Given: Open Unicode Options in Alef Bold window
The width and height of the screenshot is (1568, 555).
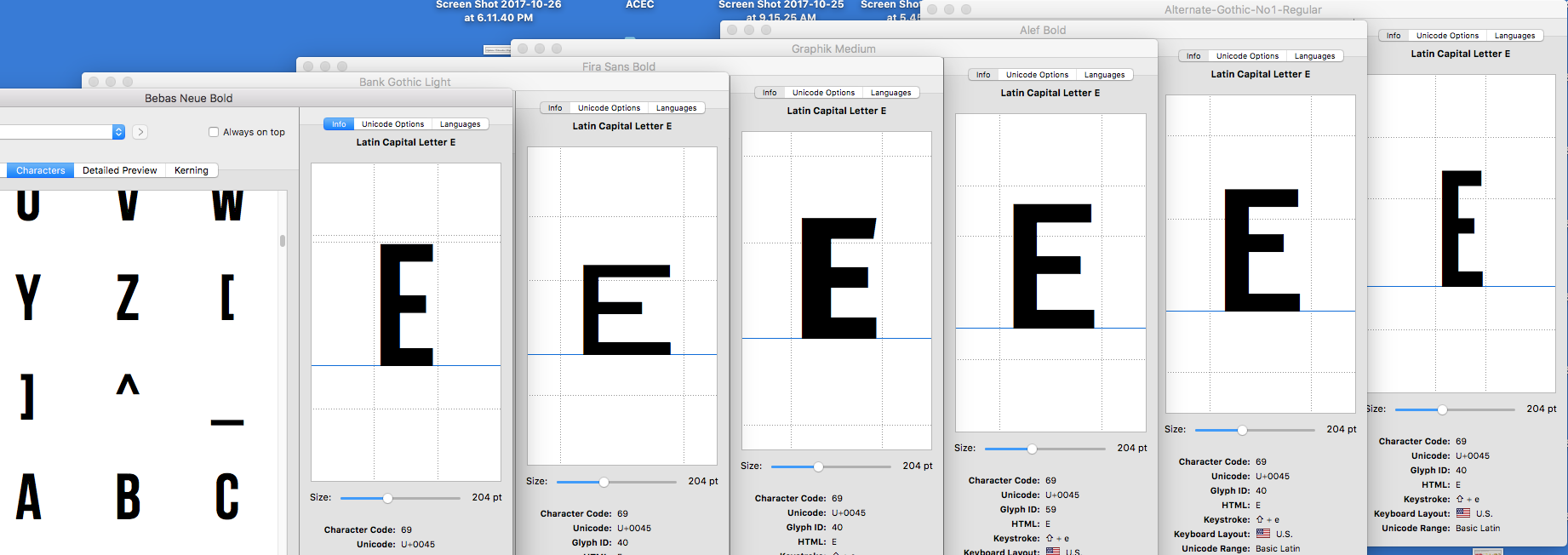Looking at the screenshot, I should pyautogui.click(x=1247, y=56).
